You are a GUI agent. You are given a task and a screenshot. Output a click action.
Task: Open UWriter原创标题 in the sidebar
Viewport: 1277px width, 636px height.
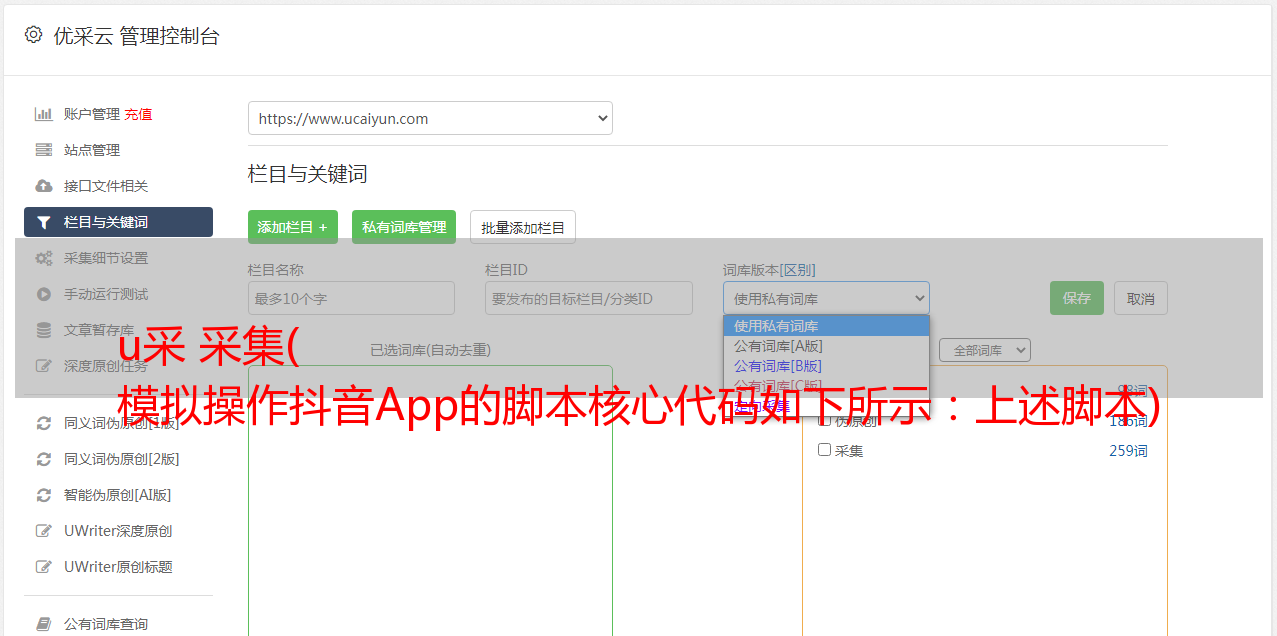[118, 567]
